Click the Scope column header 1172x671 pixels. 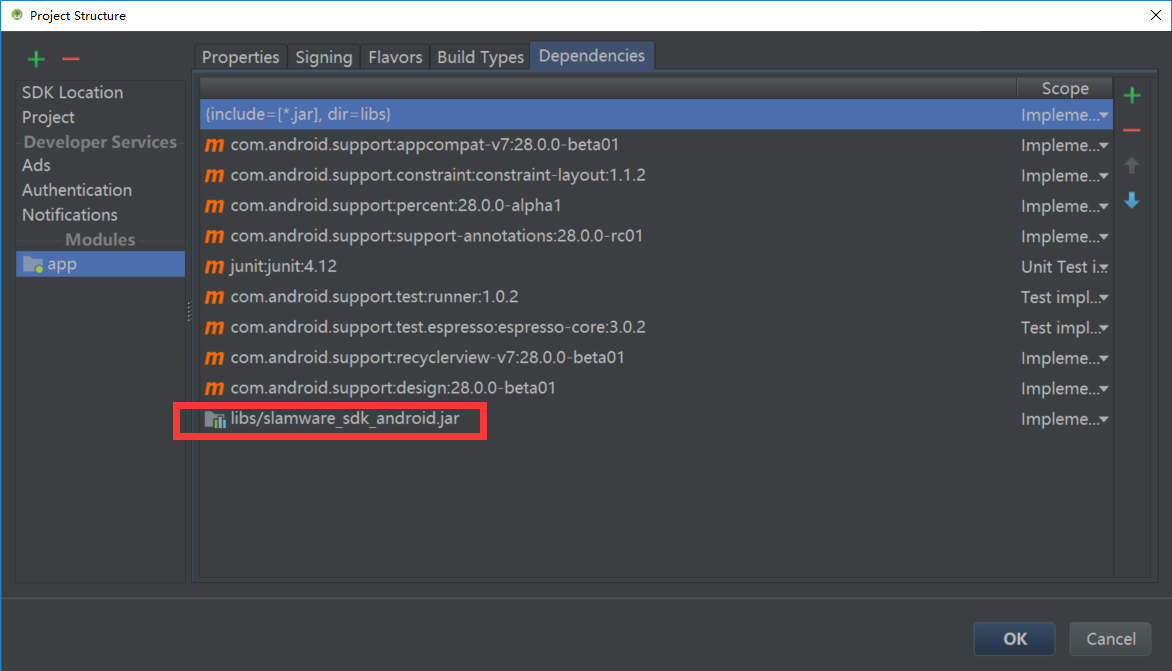(x=1064, y=89)
